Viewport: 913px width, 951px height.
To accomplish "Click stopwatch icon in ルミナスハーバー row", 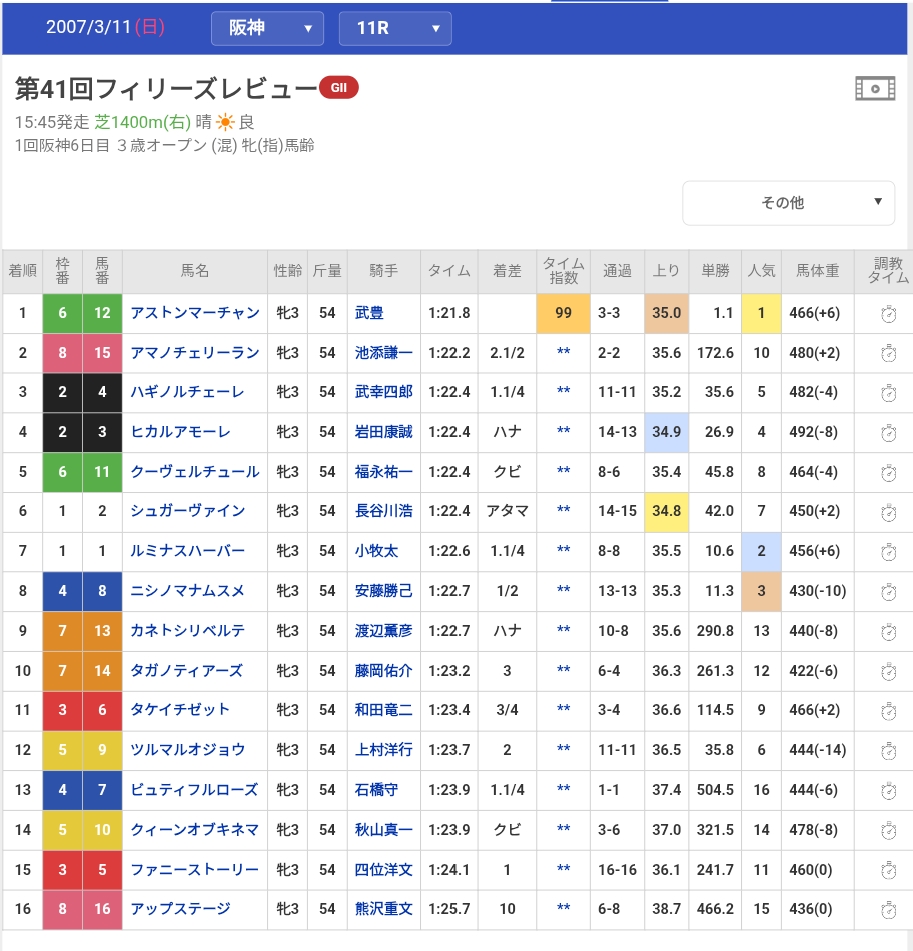I will coord(888,552).
